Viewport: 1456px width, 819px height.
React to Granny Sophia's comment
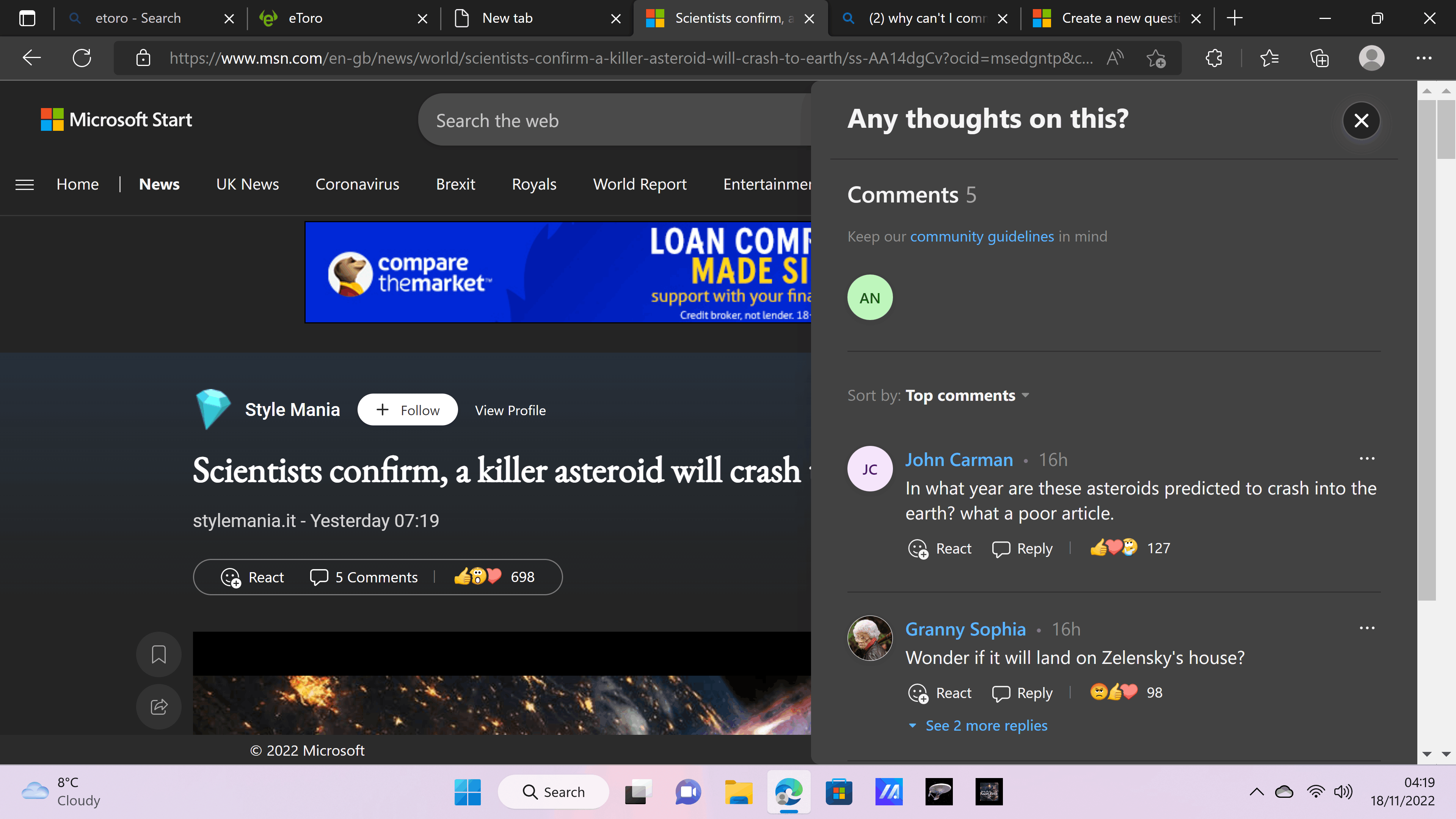940,693
